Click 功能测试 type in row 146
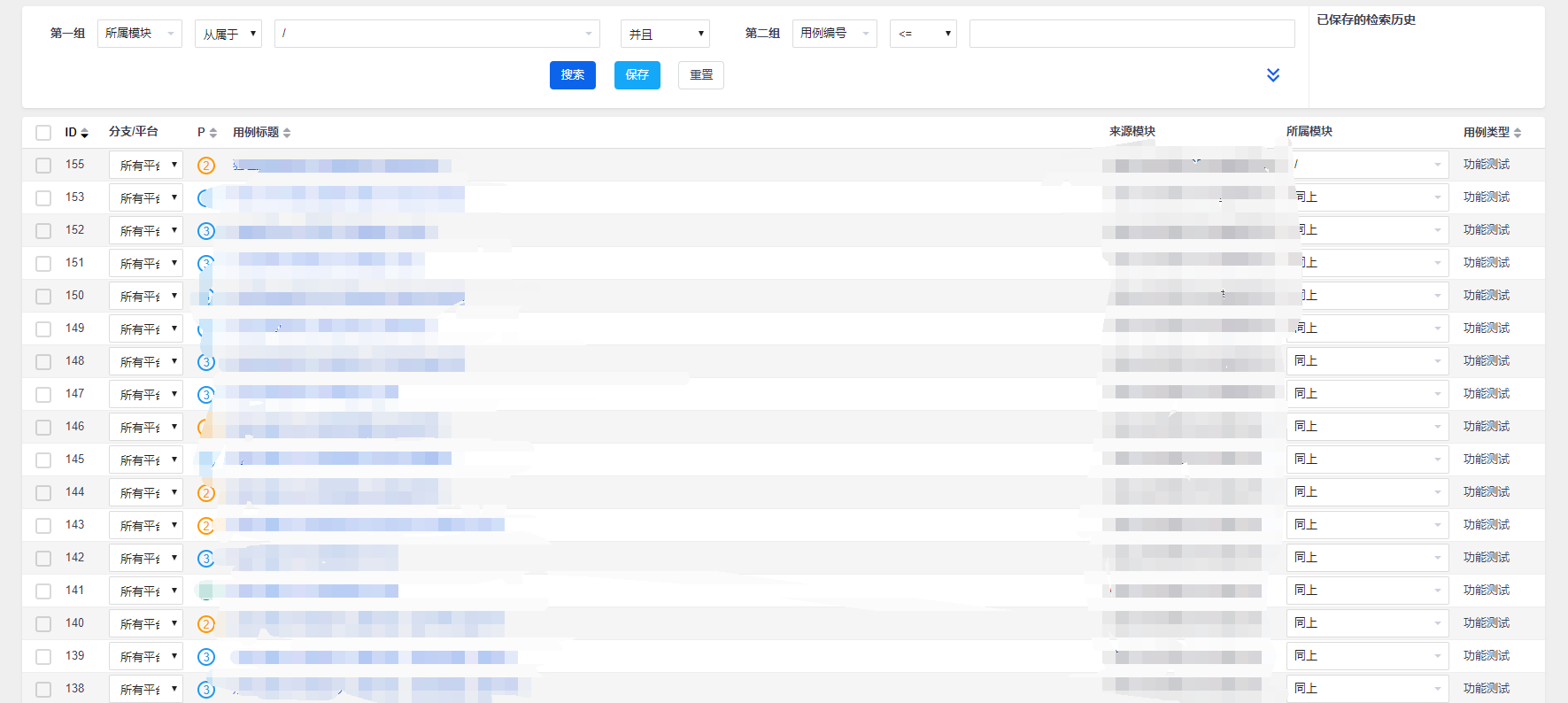The height and width of the screenshot is (703, 1568). pyautogui.click(x=1487, y=427)
